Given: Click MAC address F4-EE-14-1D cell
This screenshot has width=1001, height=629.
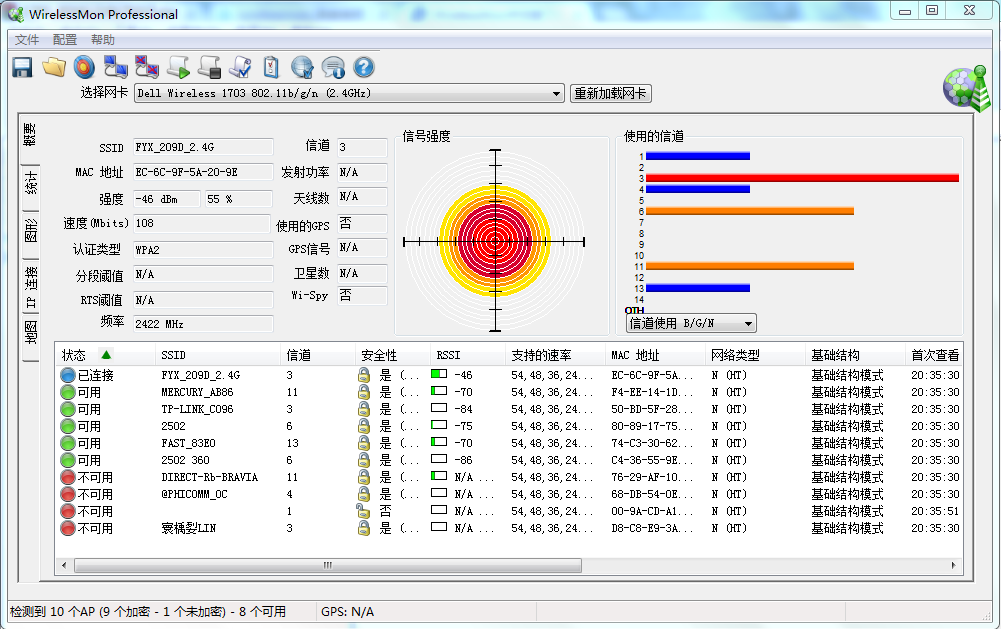Looking at the screenshot, I should pyautogui.click(x=652, y=392).
